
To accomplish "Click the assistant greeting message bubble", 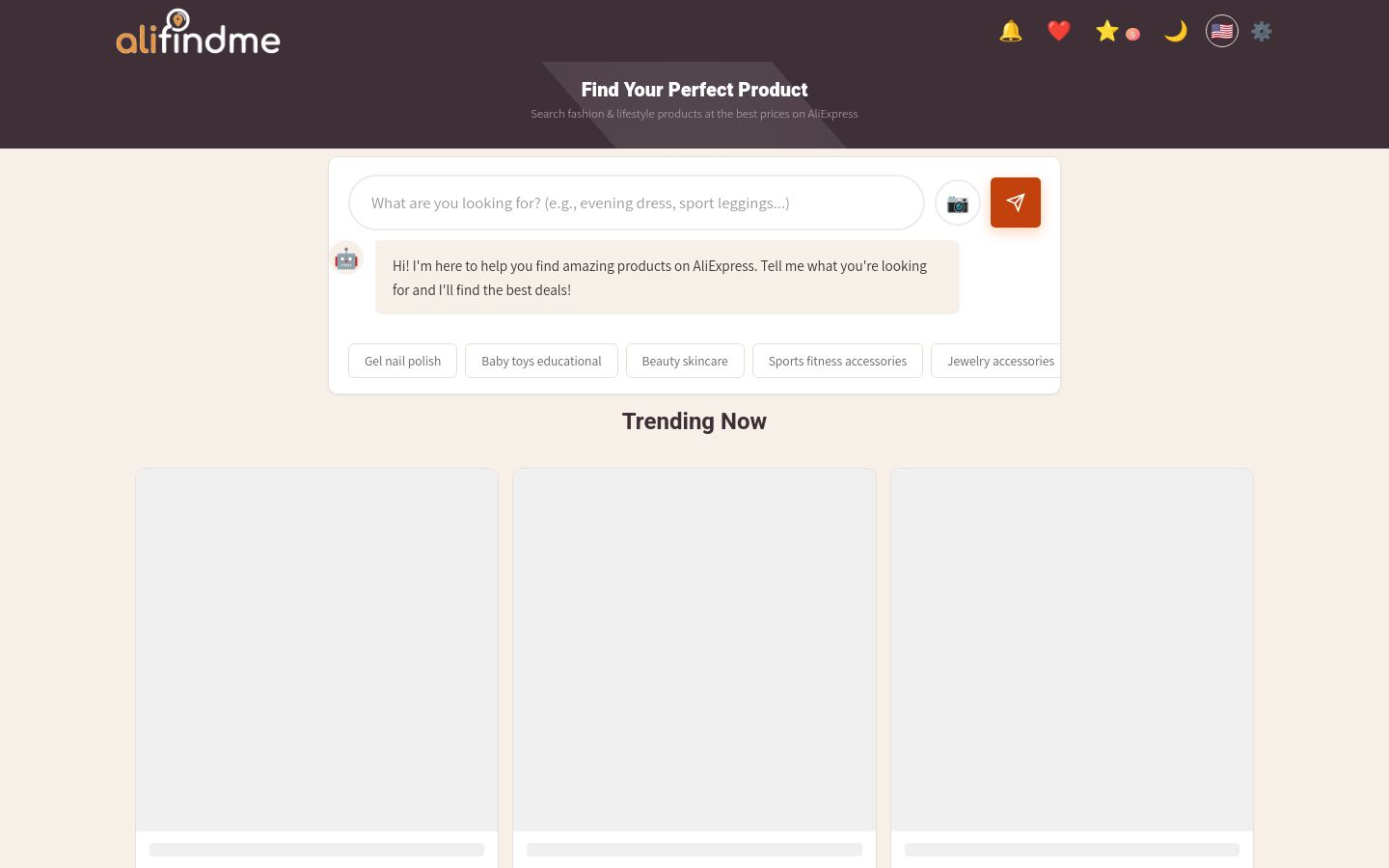I will 667,277.
